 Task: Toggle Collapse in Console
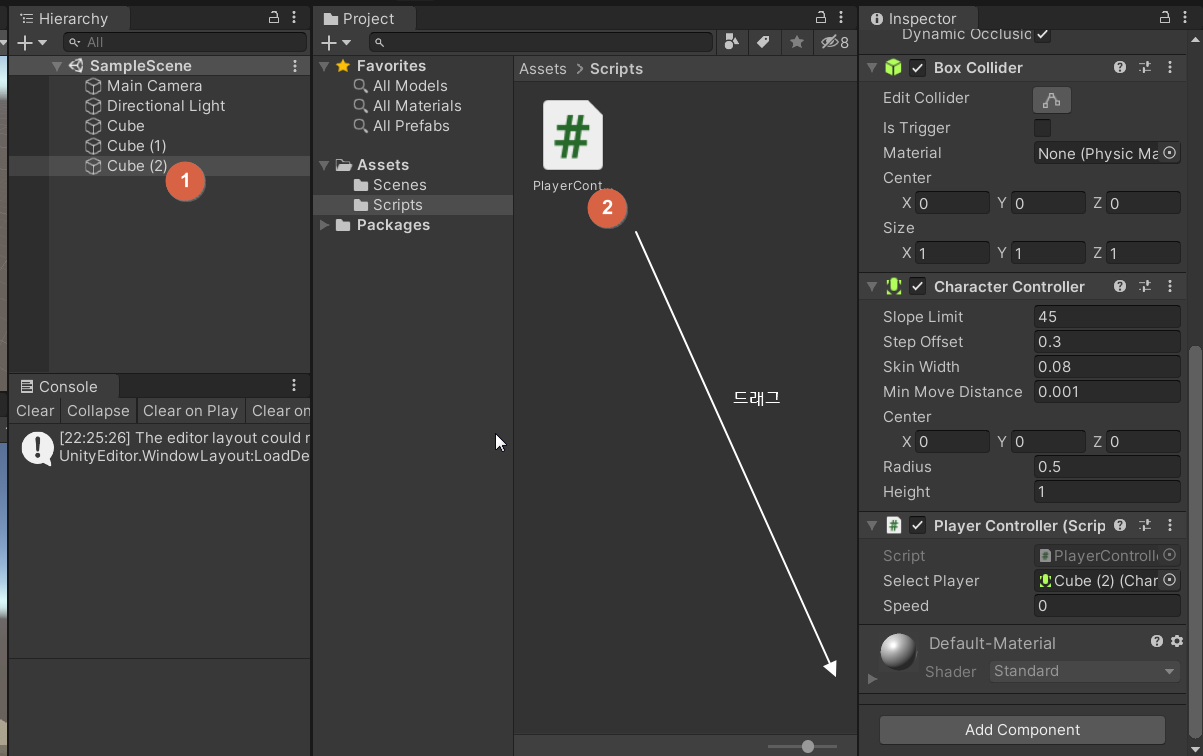pyautogui.click(x=98, y=411)
